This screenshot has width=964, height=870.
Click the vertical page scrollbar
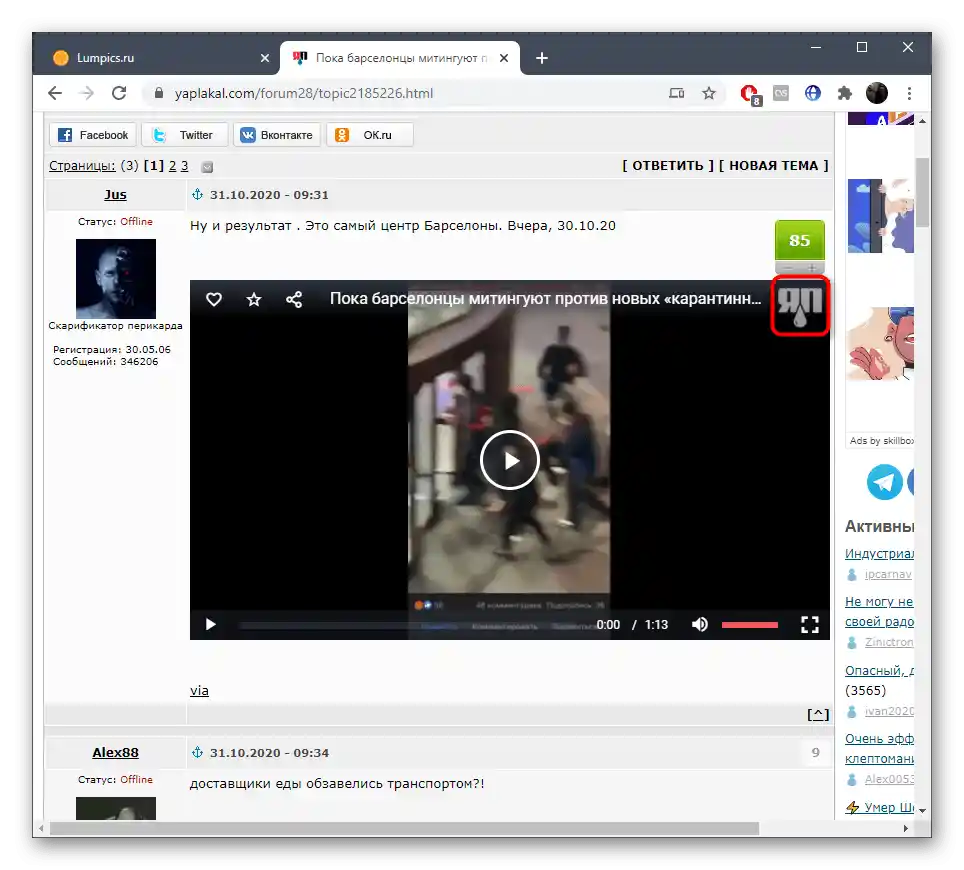pyautogui.click(x=922, y=192)
